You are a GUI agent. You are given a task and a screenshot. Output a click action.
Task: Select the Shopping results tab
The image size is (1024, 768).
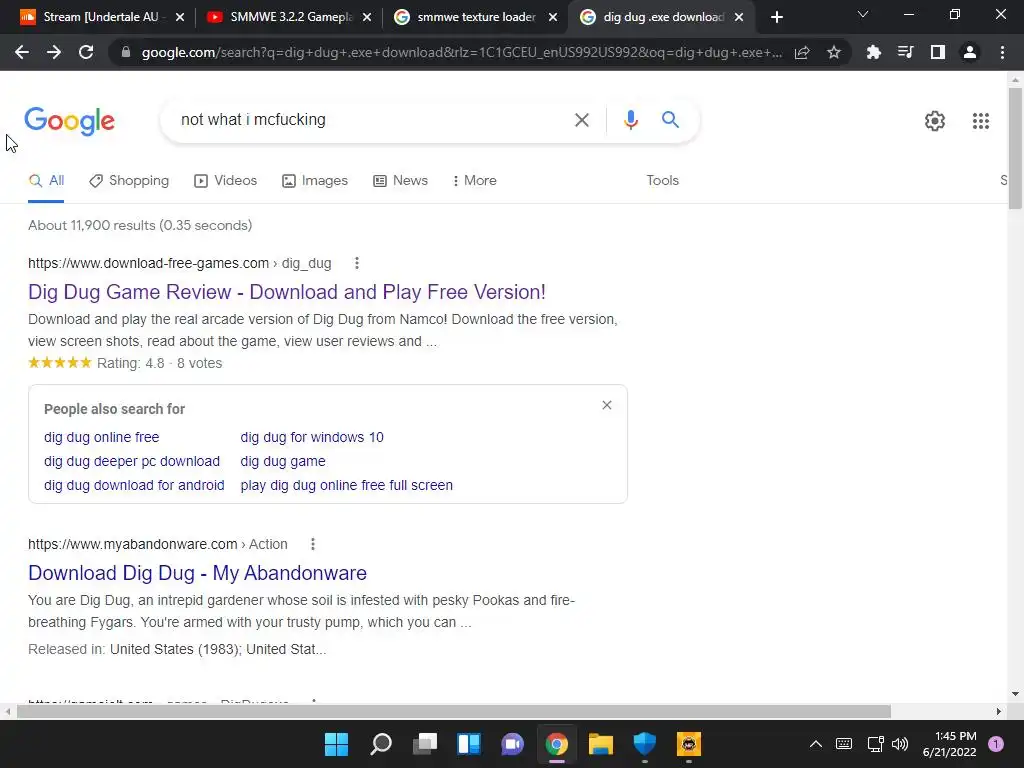point(129,181)
